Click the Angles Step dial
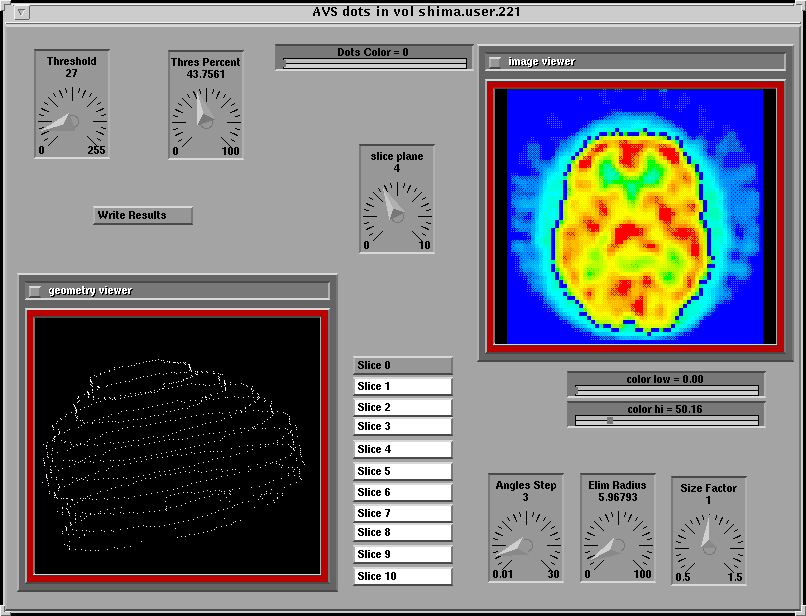 [525, 545]
